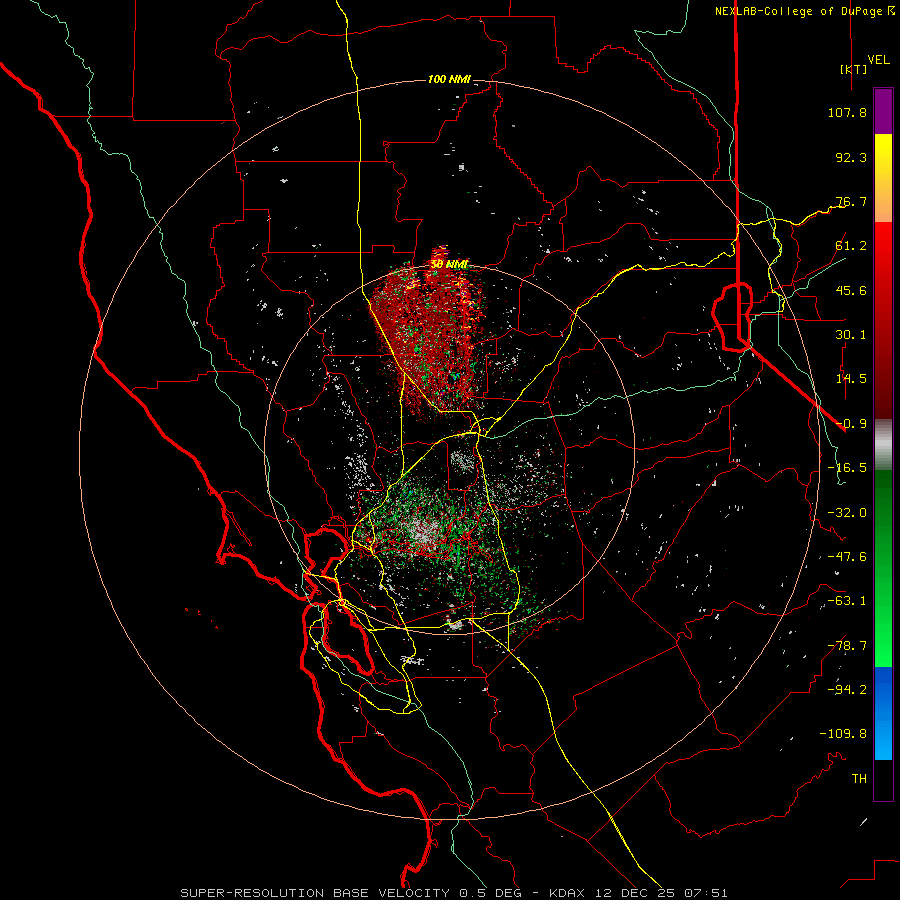Image resolution: width=900 pixels, height=900 pixels.
Task: Click the -32.0 velocity scale value
Action: click(847, 513)
